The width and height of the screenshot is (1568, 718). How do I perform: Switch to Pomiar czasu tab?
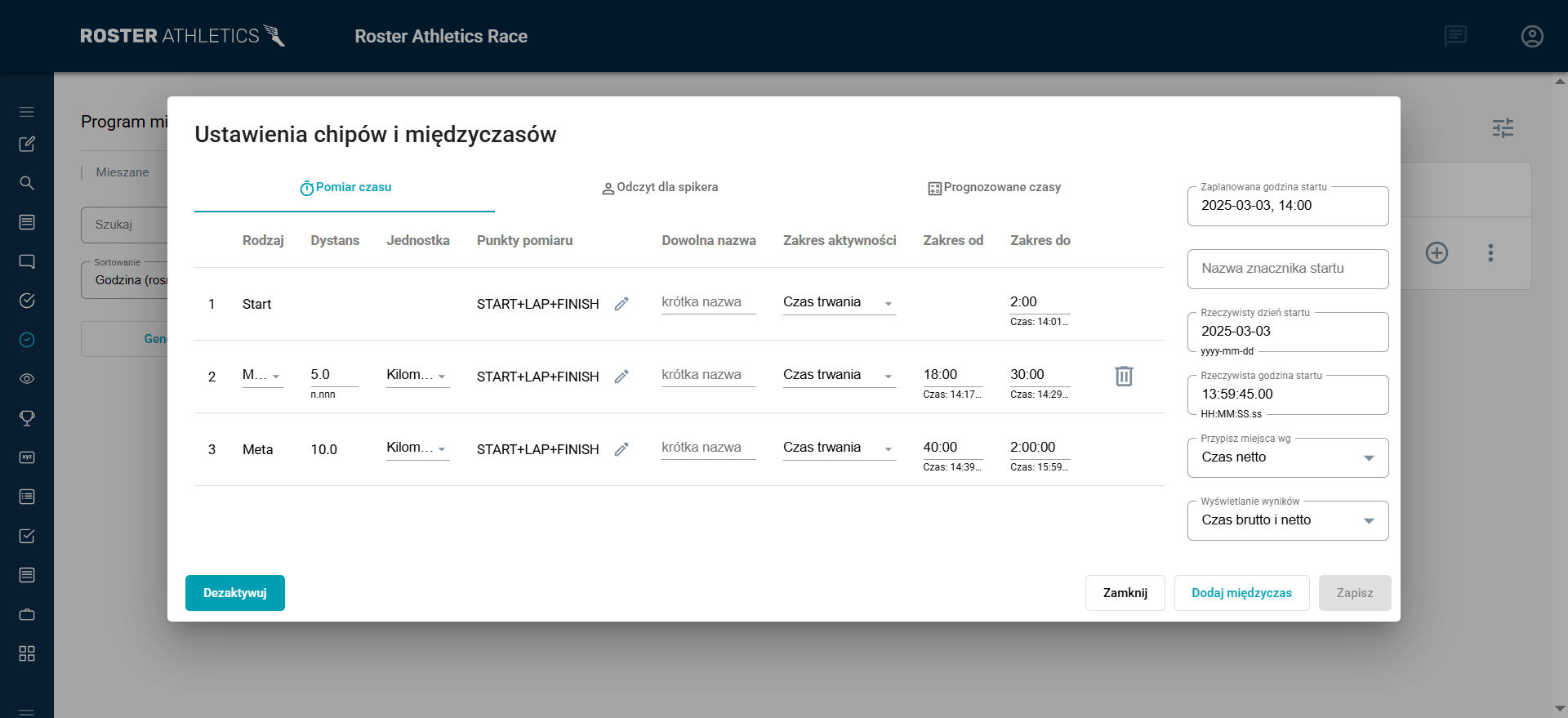click(x=345, y=188)
